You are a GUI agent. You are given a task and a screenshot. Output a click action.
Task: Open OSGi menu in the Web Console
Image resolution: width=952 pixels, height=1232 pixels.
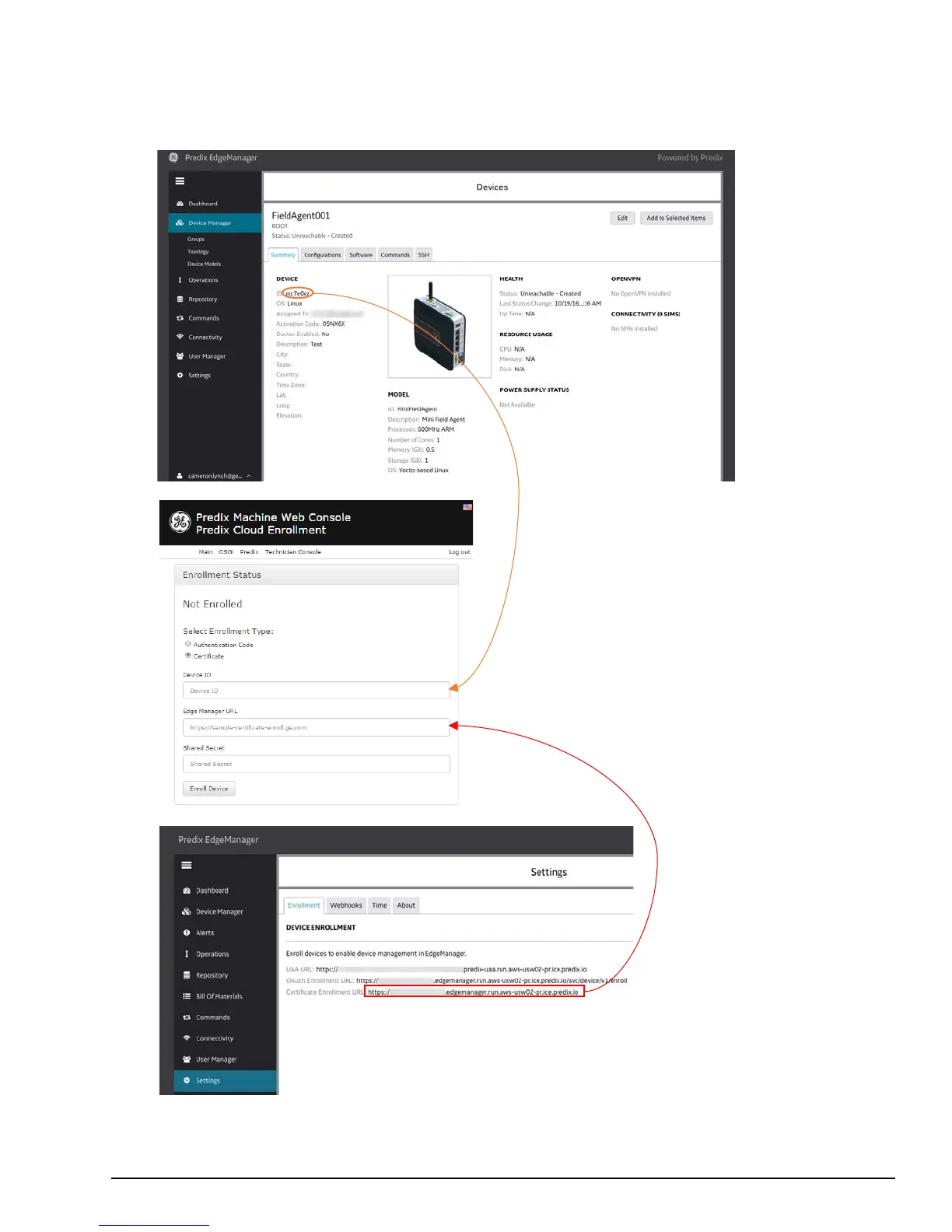click(226, 551)
